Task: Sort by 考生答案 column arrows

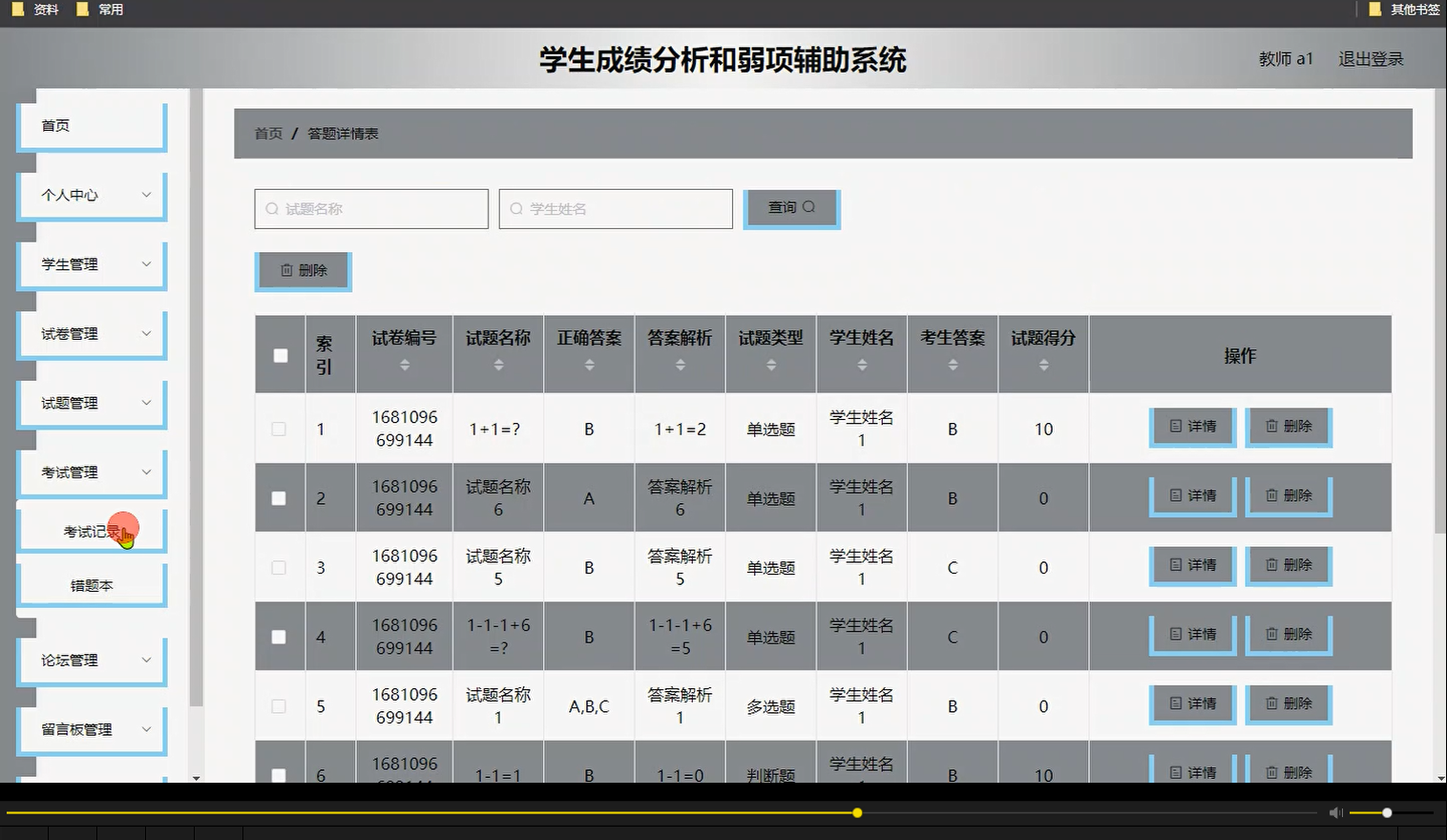Action: 953,365
